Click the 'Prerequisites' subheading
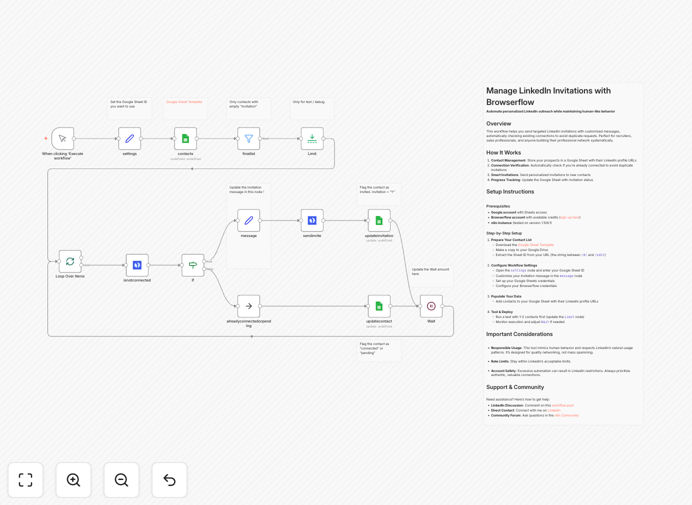This screenshot has height=505, width=692. coord(498,206)
